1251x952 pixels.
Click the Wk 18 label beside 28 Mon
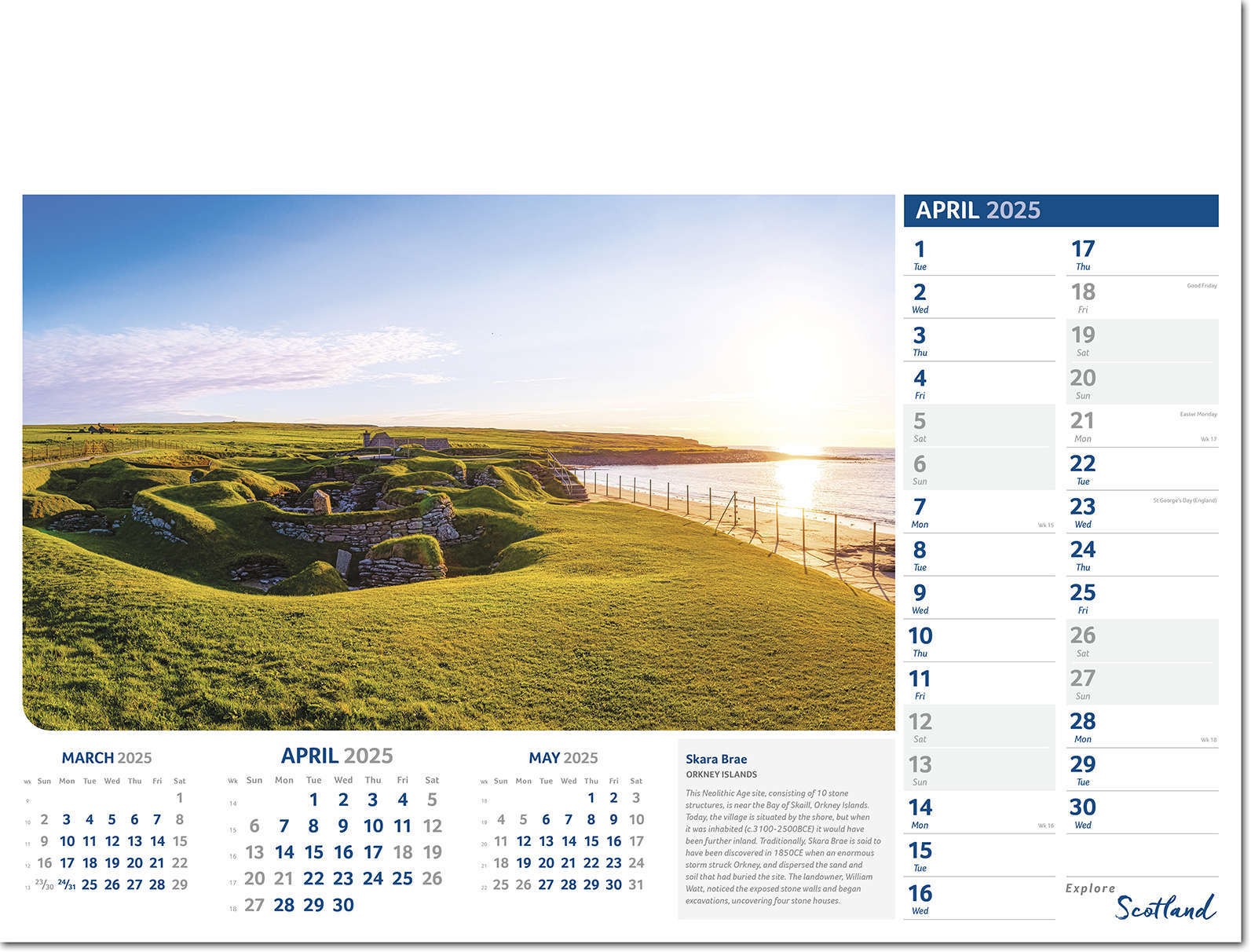point(1209,740)
